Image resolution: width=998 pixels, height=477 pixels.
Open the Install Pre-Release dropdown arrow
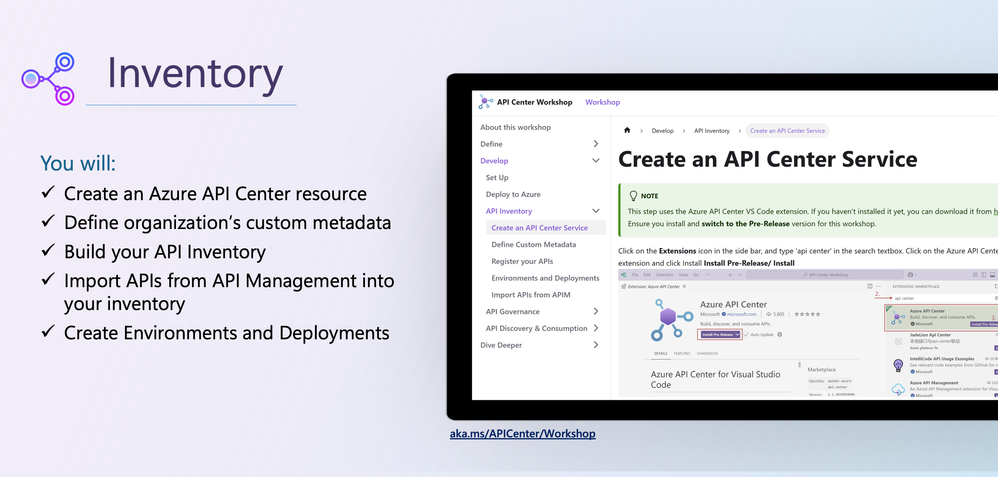[737, 334]
